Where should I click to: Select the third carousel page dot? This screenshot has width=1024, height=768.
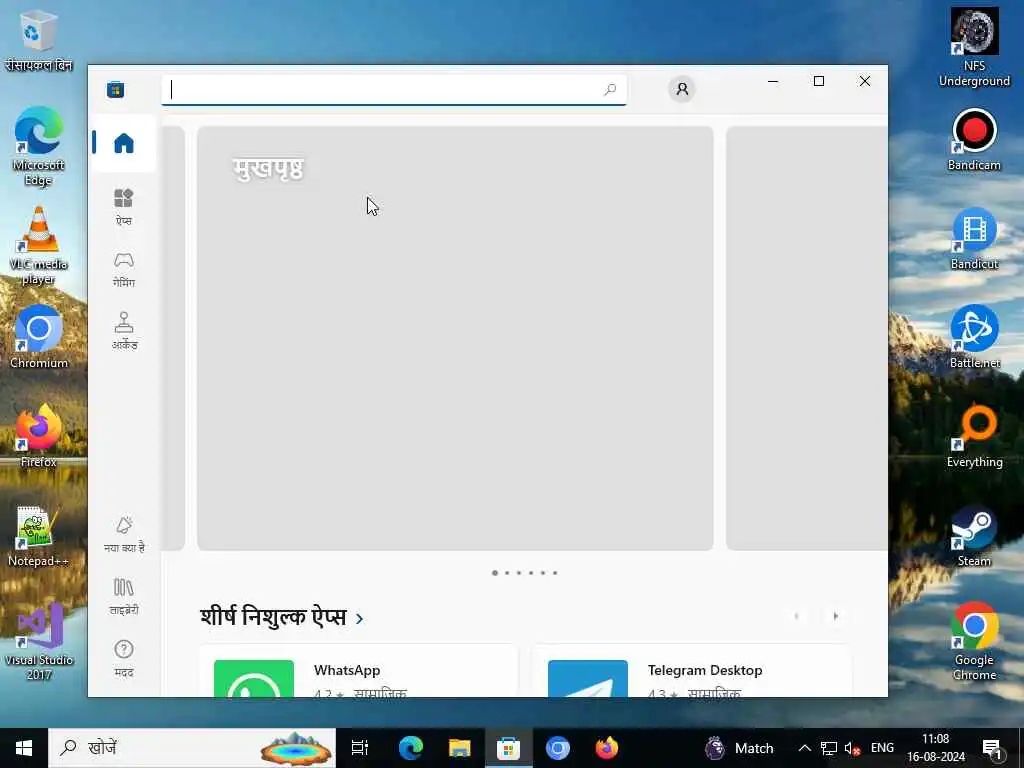pos(519,573)
